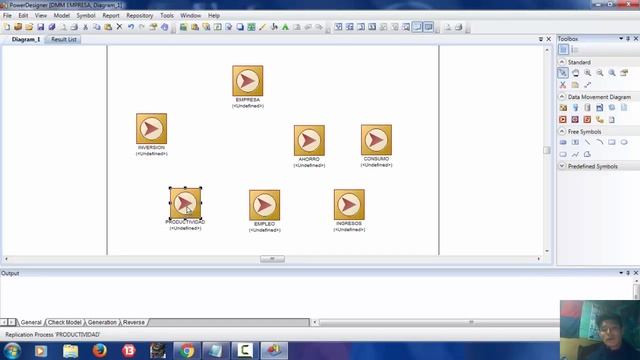This screenshot has height=360, width=640.
Task: Open the Tools menu
Action: pos(167,16)
